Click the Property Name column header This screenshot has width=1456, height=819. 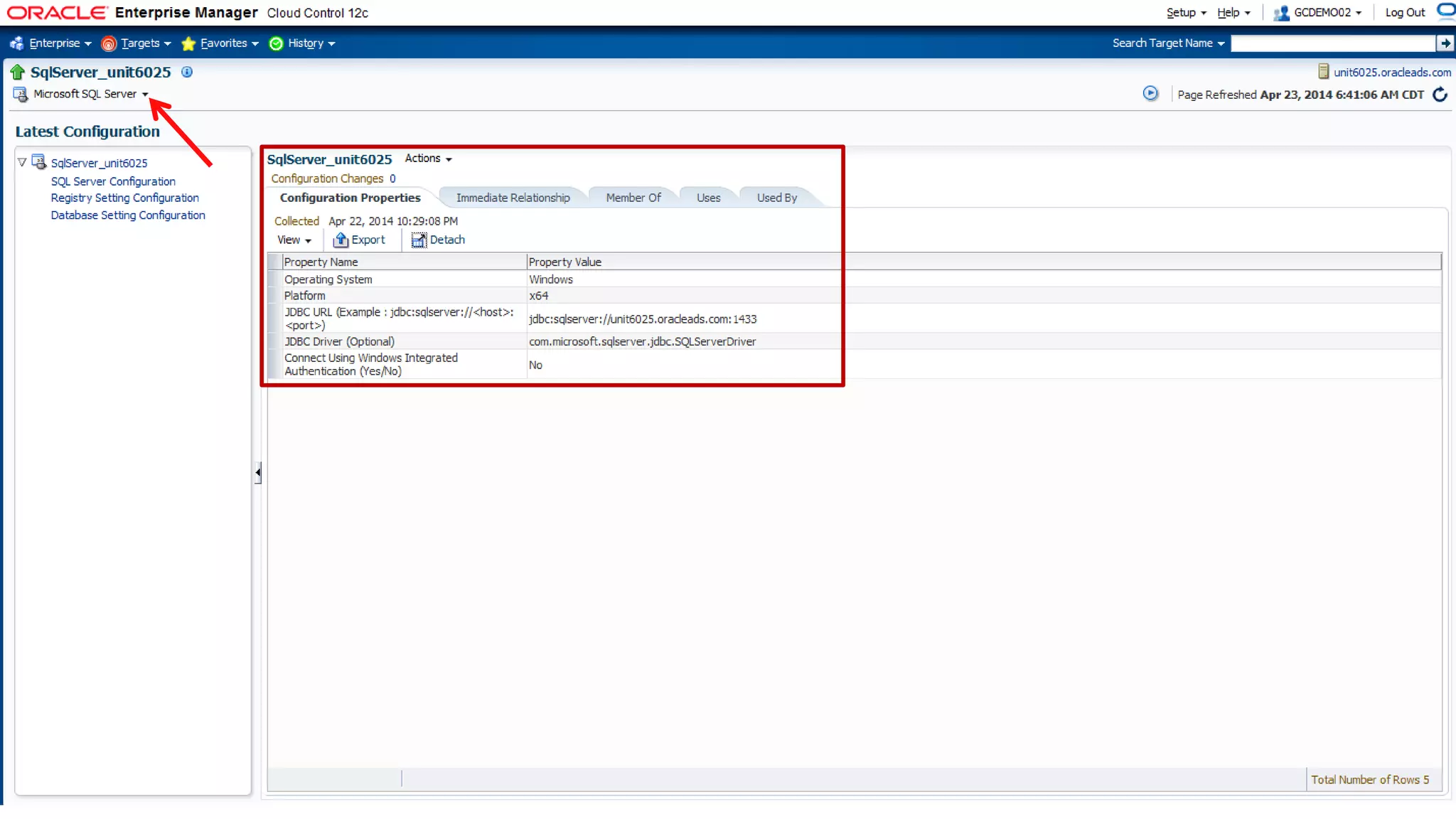[404, 262]
